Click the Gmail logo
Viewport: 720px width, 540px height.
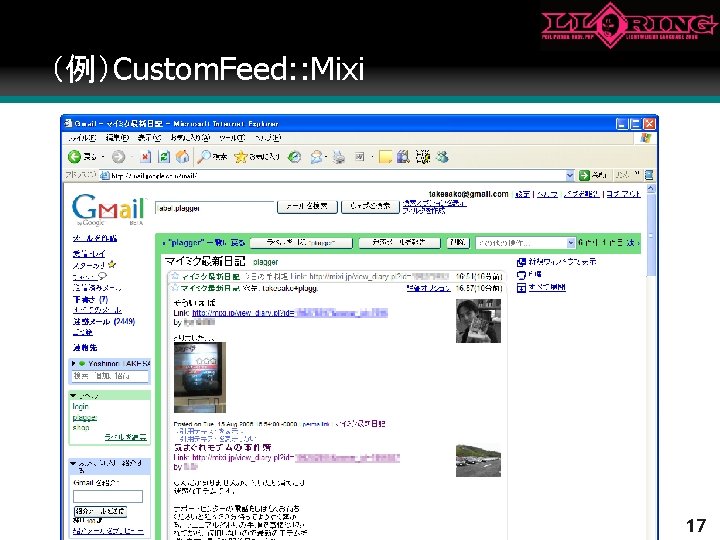(x=108, y=209)
